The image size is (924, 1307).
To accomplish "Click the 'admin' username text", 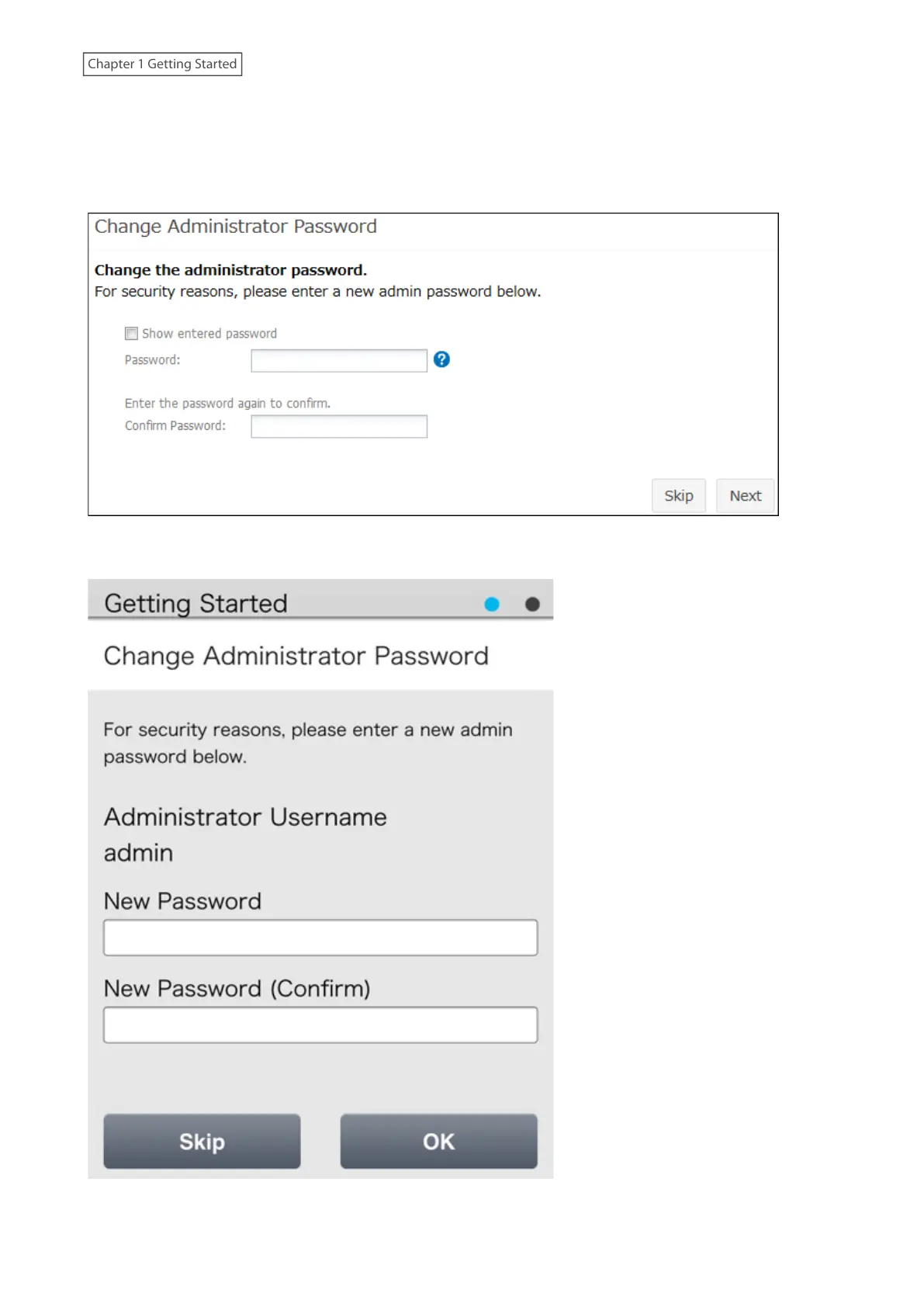I will [x=138, y=853].
